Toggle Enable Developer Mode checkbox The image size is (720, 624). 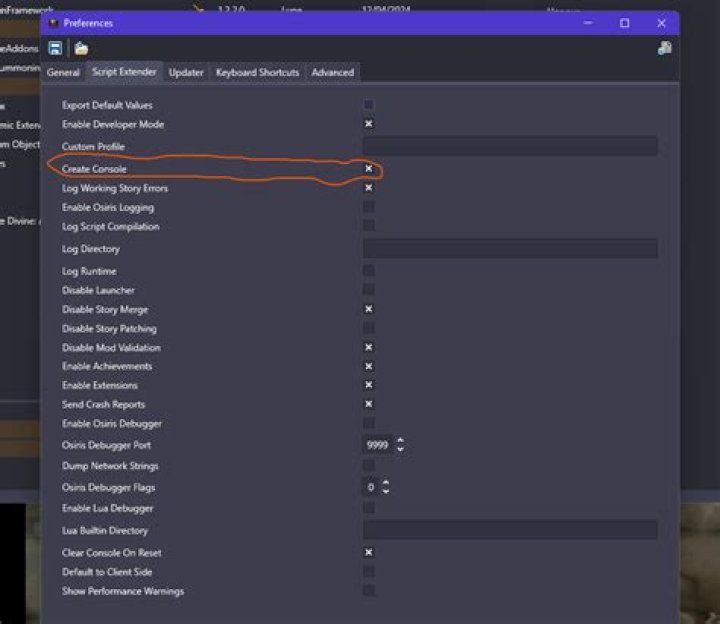pyautogui.click(x=369, y=124)
